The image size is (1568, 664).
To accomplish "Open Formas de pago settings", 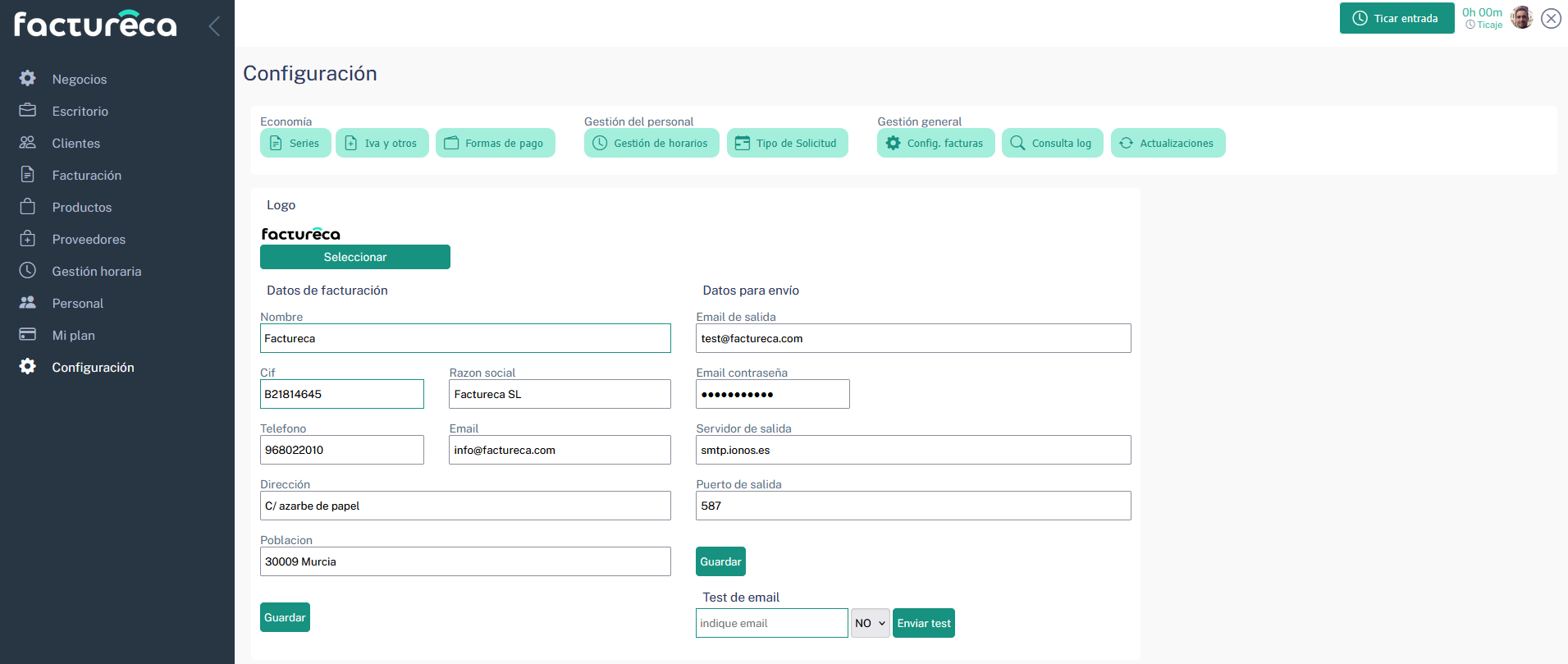I will 495,143.
